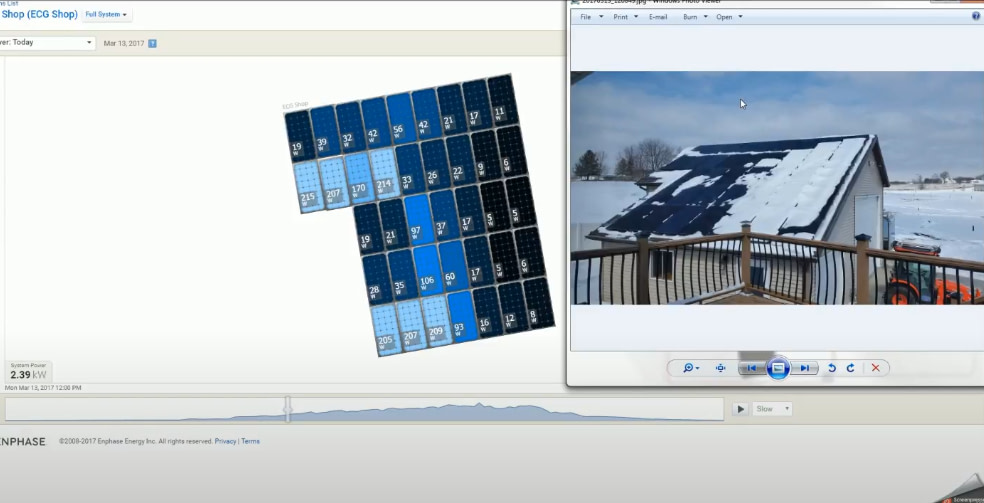Click the System Power 2.39 kW readout
This screenshot has width=984, height=503.
coord(29,371)
